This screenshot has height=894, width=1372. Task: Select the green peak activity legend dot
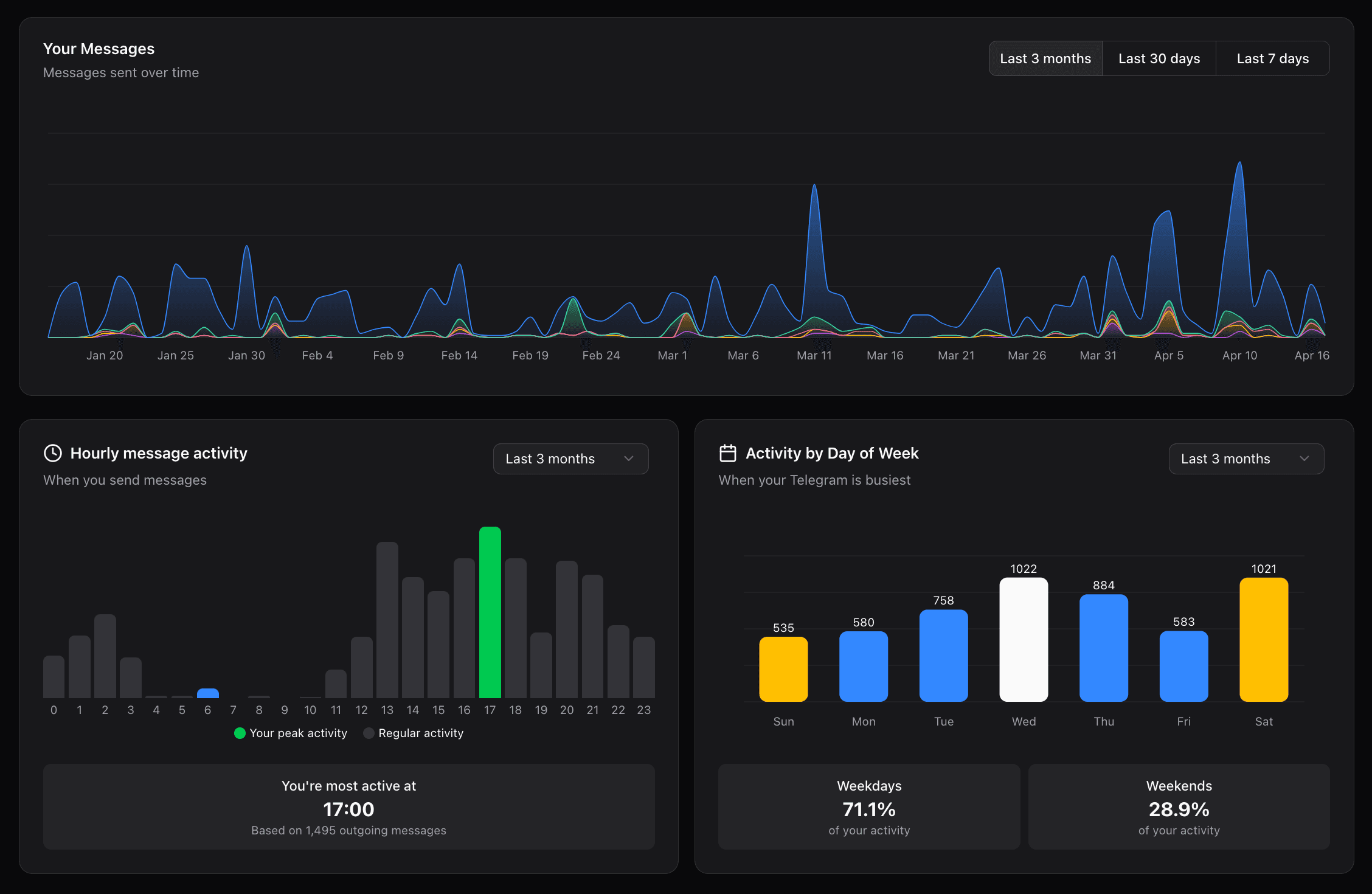(x=240, y=733)
